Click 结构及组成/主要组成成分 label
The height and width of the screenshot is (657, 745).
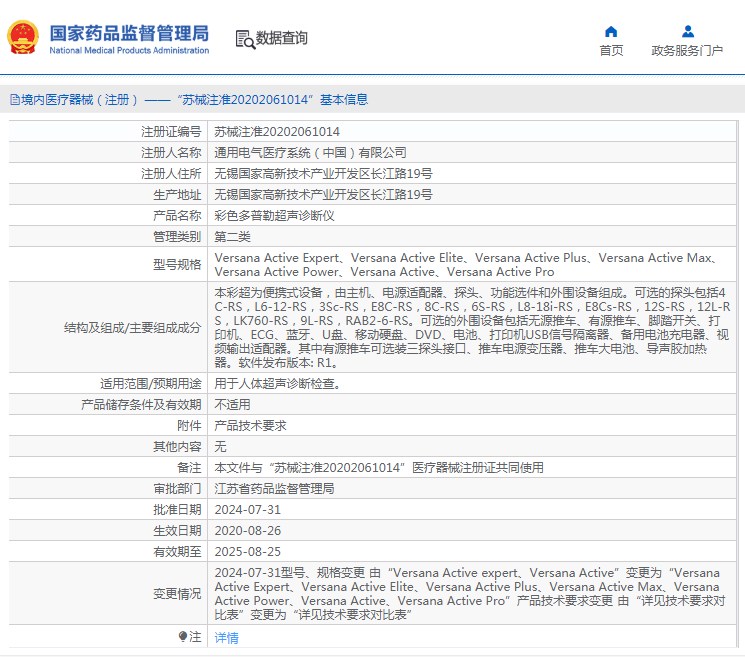[133, 327]
